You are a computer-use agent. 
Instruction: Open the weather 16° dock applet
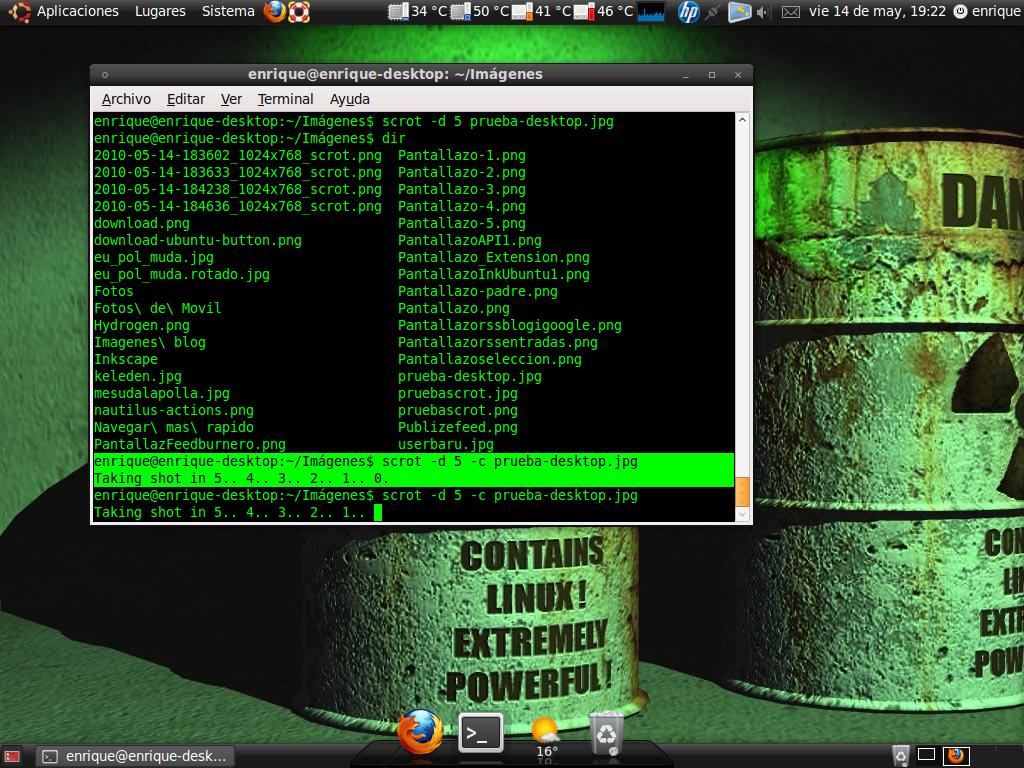click(x=545, y=738)
